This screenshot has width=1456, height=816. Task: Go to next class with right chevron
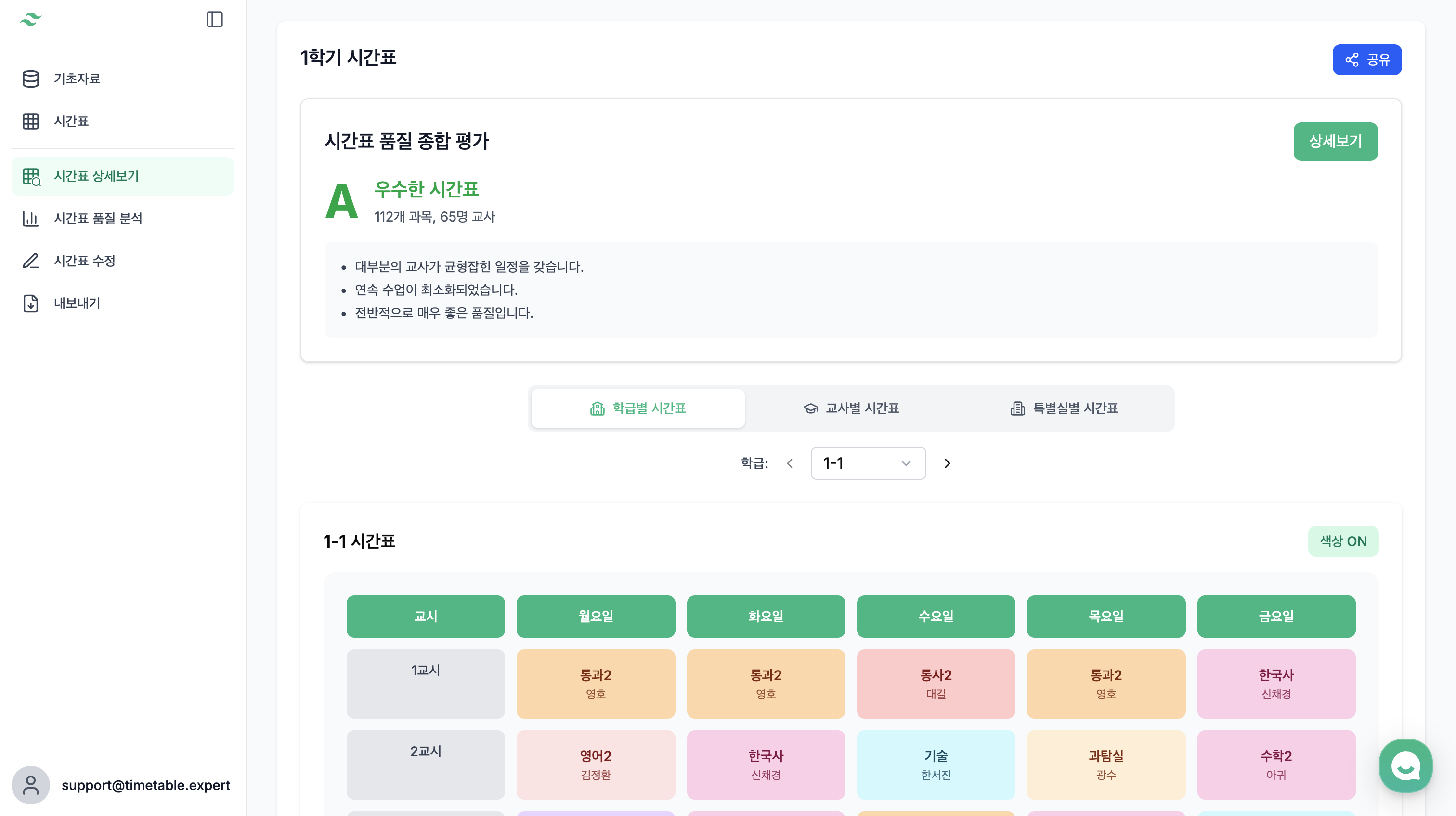(x=947, y=463)
